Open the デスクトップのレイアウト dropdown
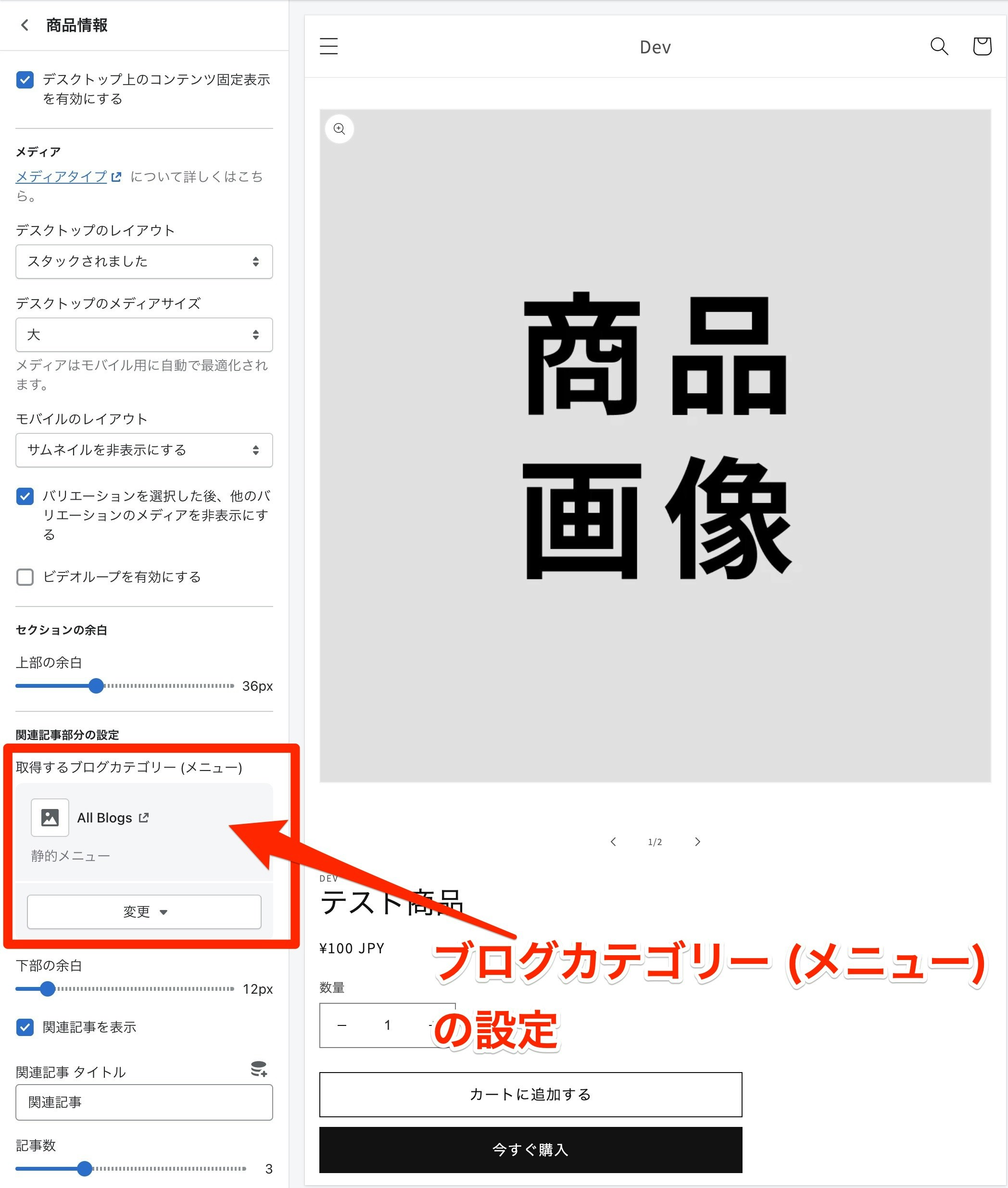 tap(144, 262)
